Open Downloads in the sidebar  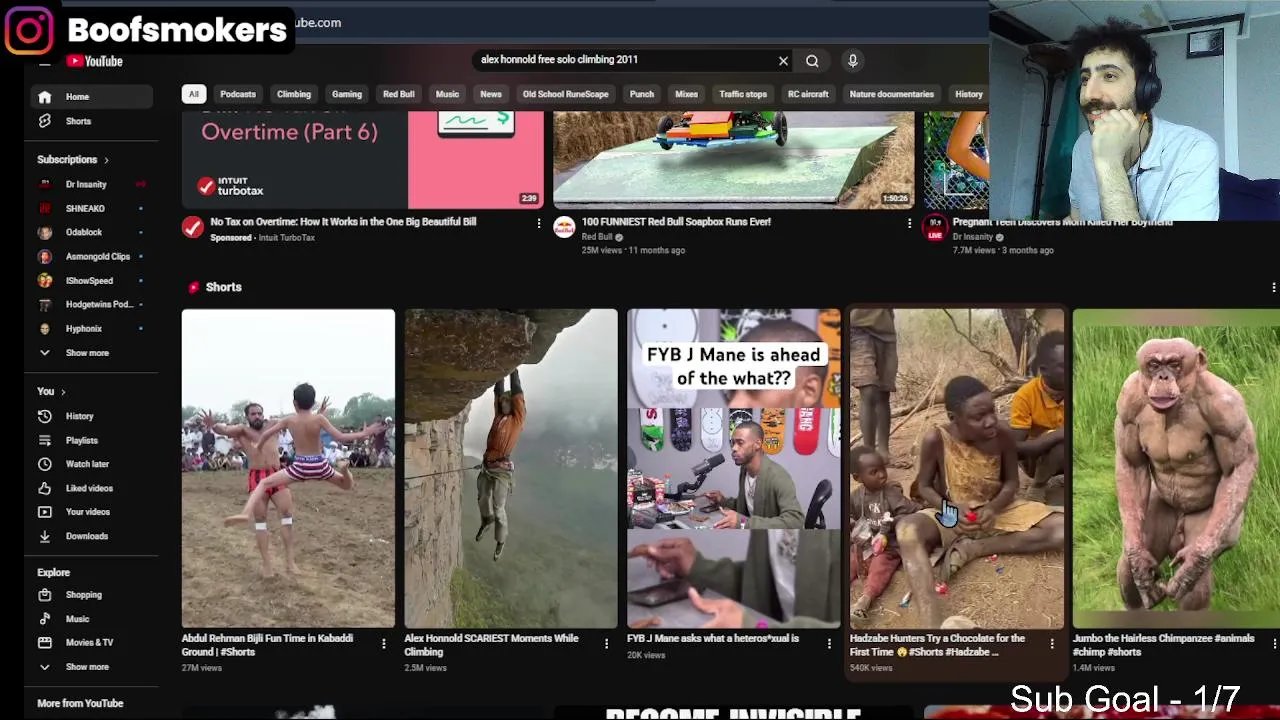[x=91, y=536]
